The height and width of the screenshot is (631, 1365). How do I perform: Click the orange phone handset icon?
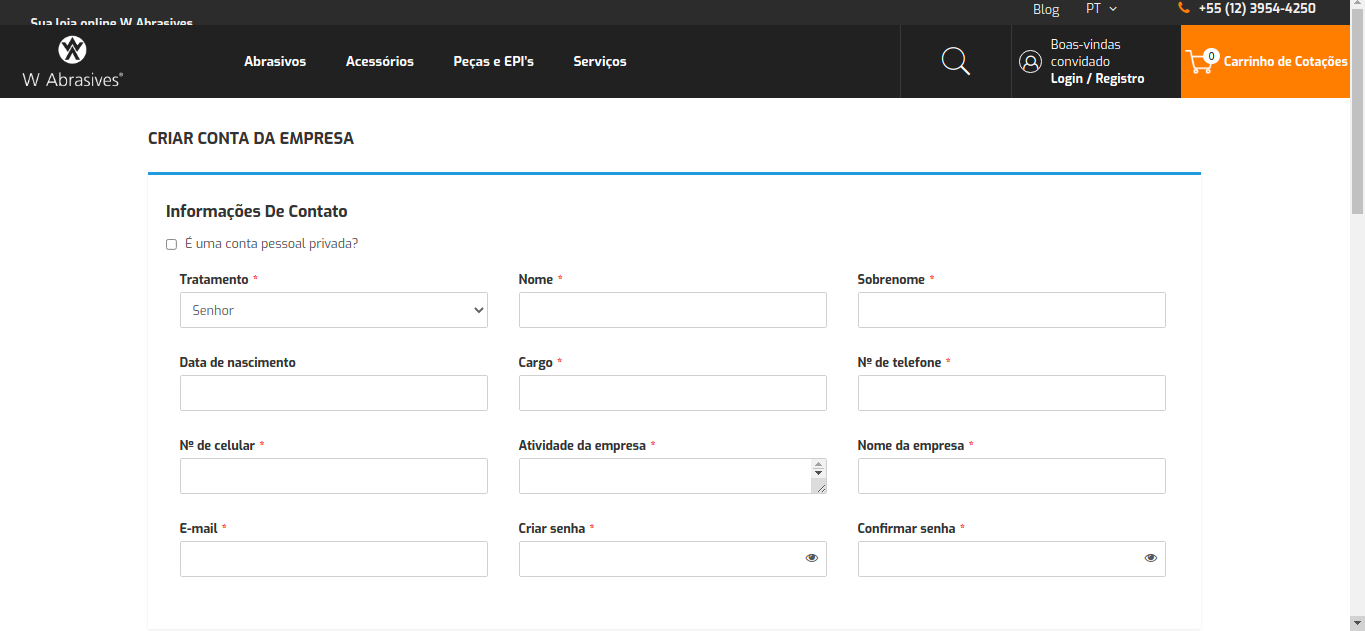1184,8
